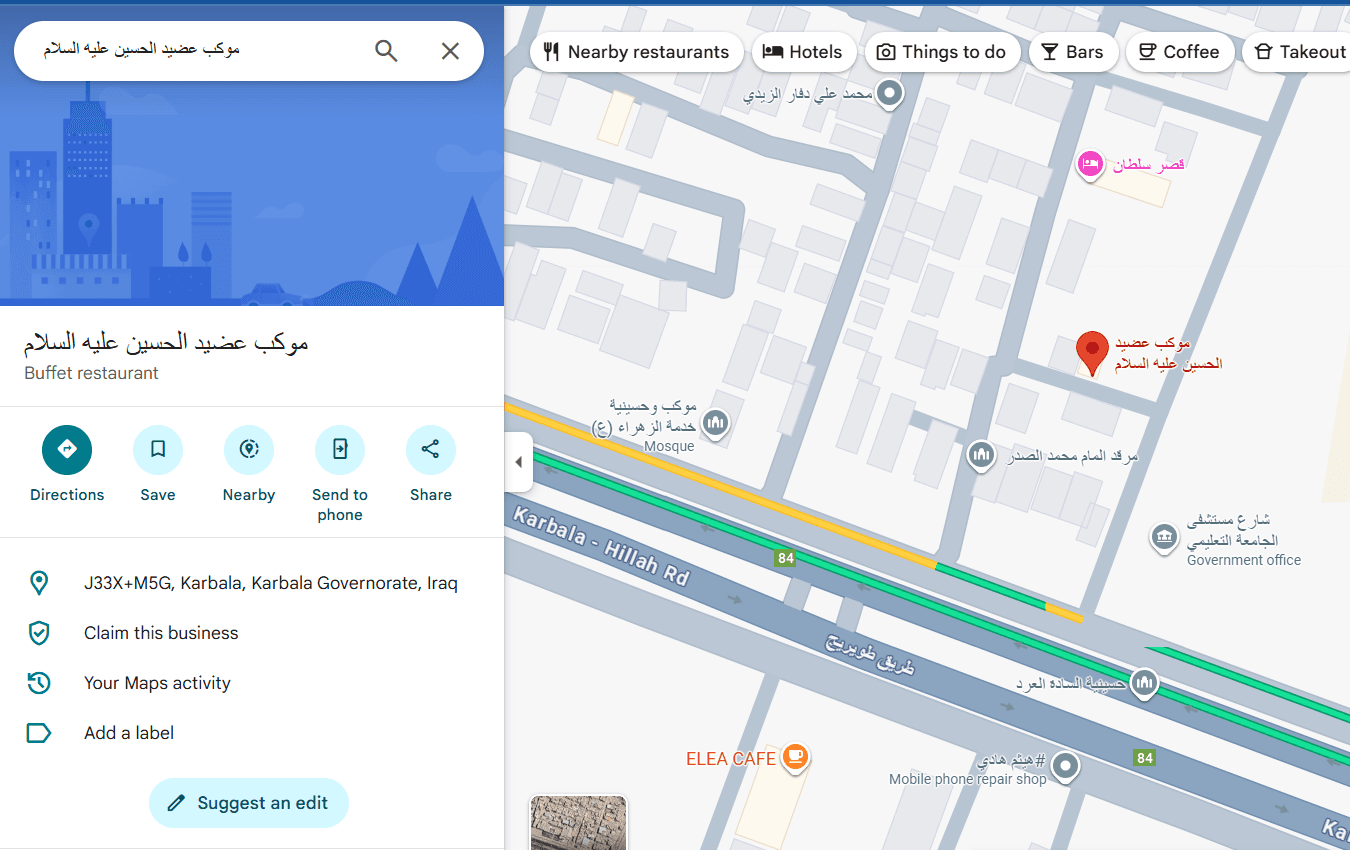This screenshot has width=1350, height=850.
Task: Open Your Maps activity
Action: (157, 683)
